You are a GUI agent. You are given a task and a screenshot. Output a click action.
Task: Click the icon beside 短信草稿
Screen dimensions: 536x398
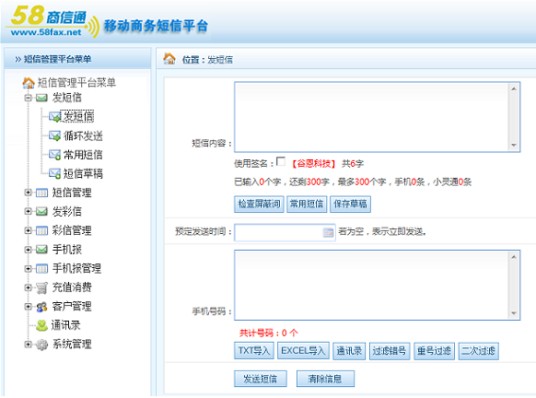tap(55, 173)
